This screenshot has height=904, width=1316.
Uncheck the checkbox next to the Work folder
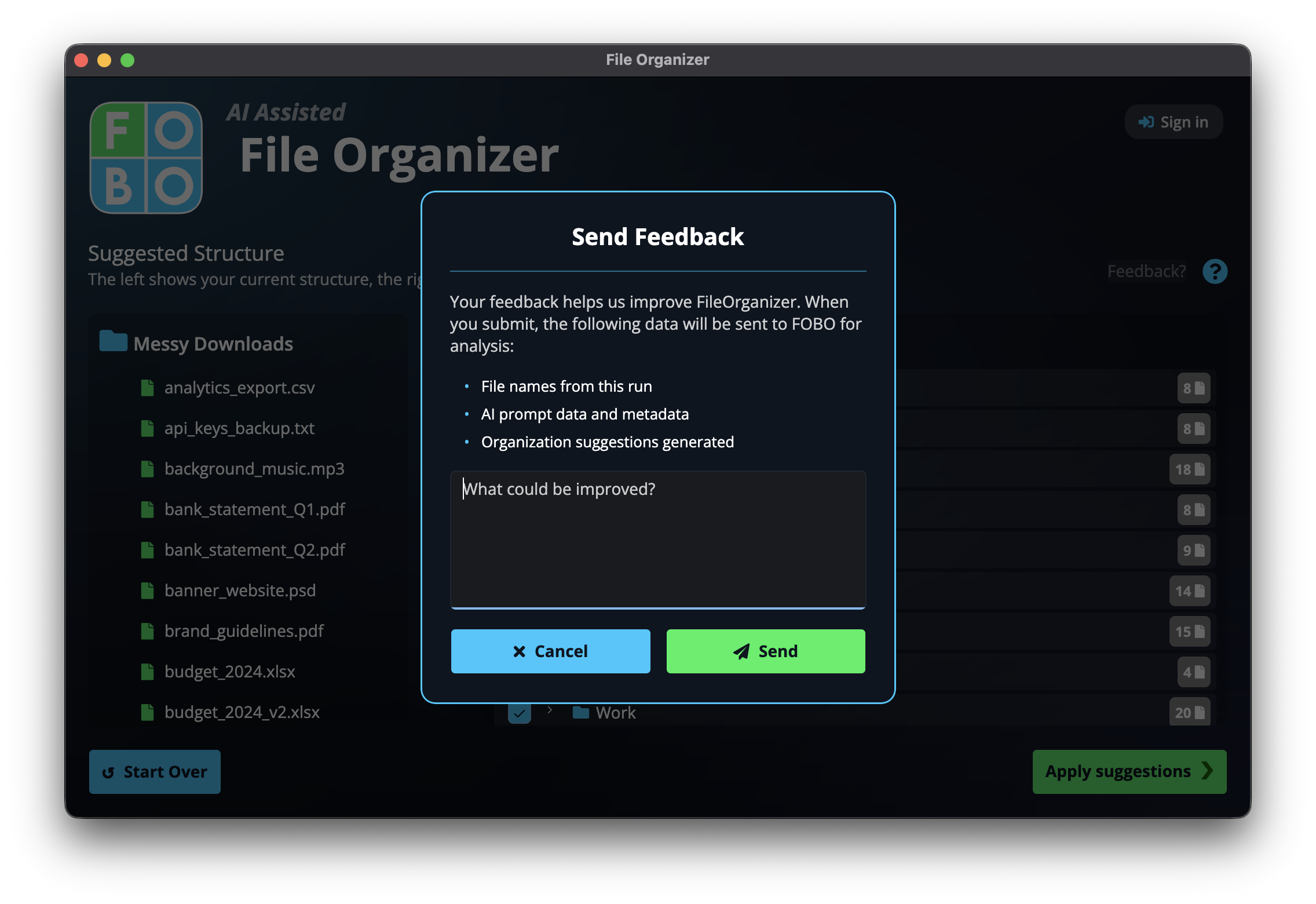[519, 712]
